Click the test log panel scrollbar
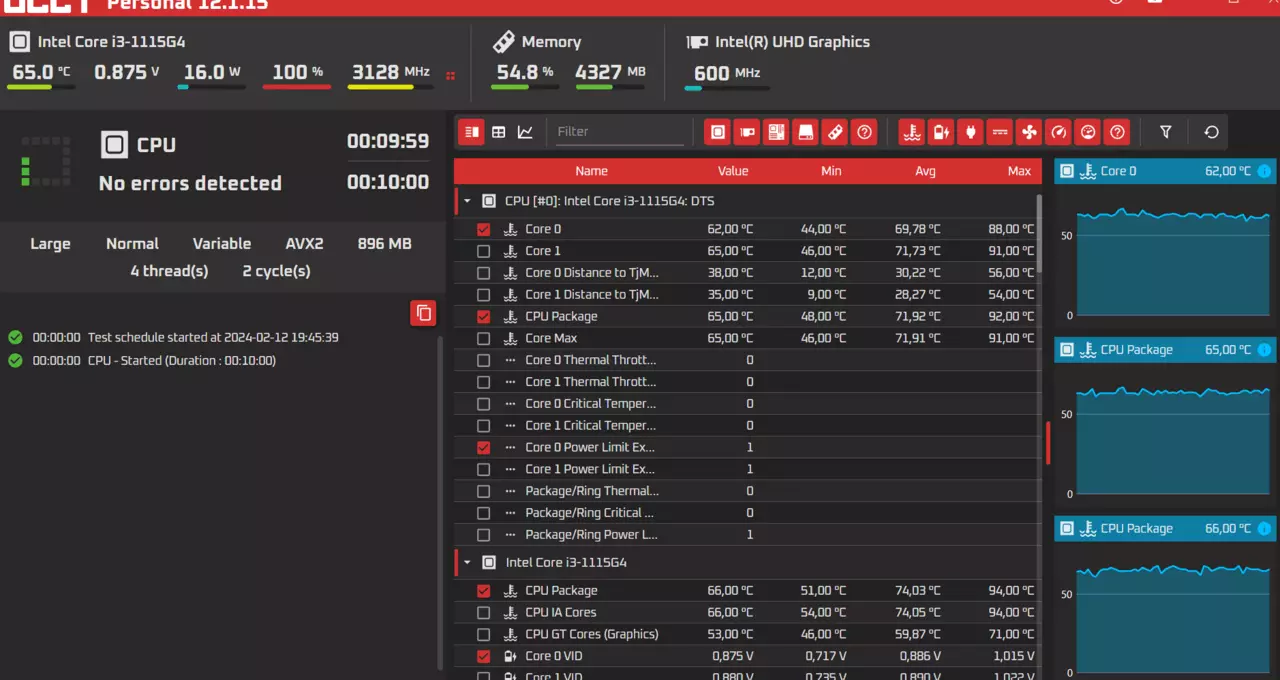Viewport: 1280px width, 680px height. (x=440, y=502)
